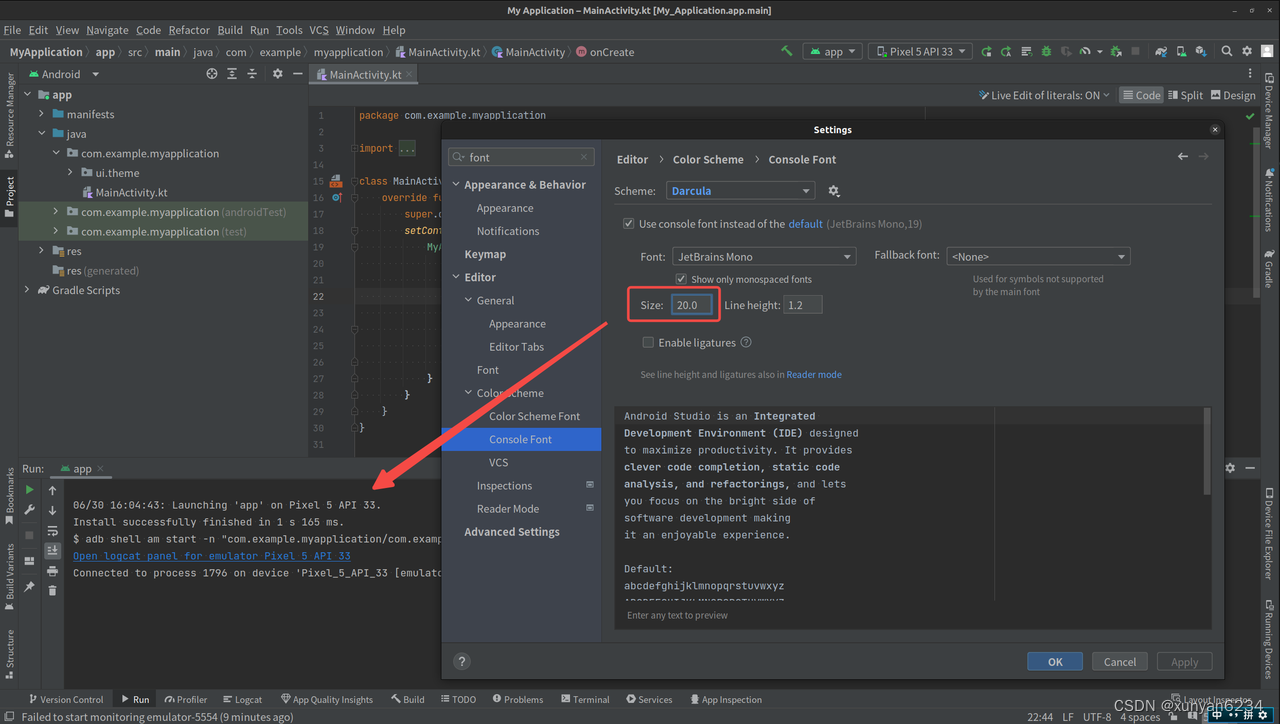Click the Print icon in Run console

[53, 570]
